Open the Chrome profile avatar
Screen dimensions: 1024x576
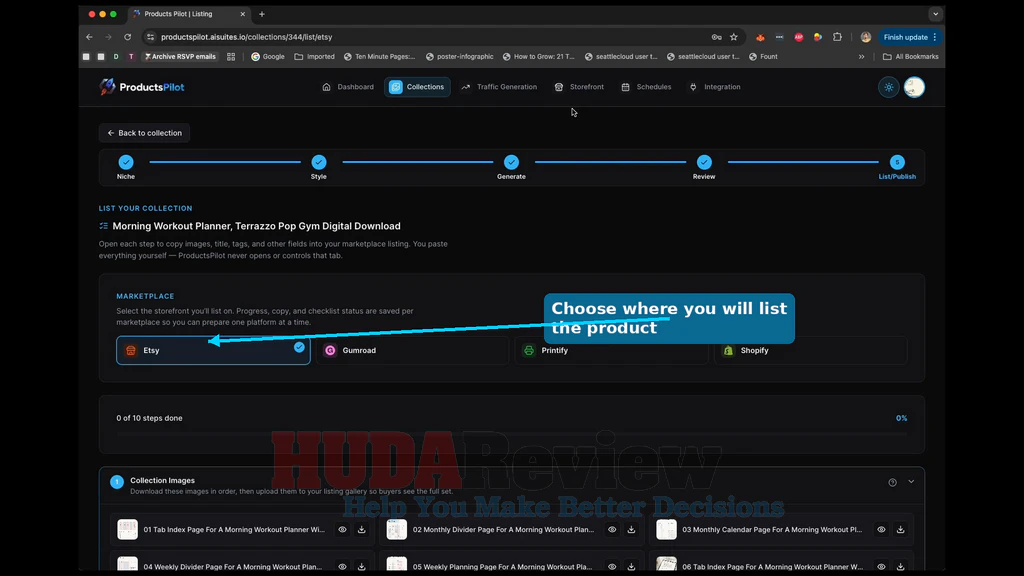[866, 37]
